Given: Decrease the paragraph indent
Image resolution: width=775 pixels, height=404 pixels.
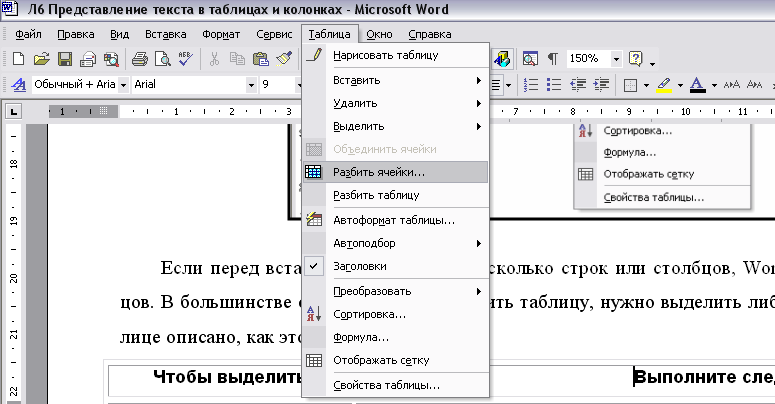Looking at the screenshot, I should point(577,85).
